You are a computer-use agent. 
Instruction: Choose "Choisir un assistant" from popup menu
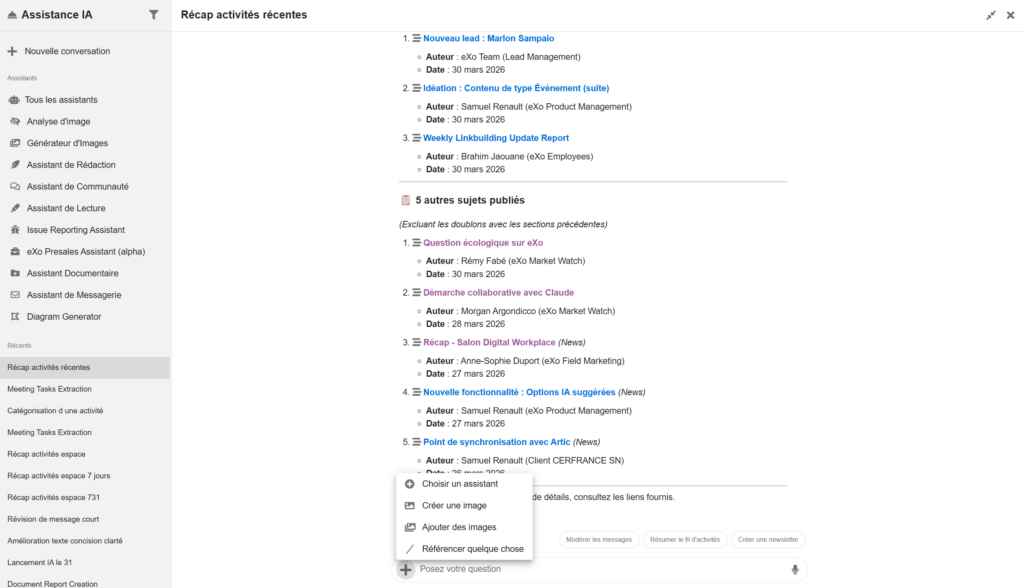(459, 484)
